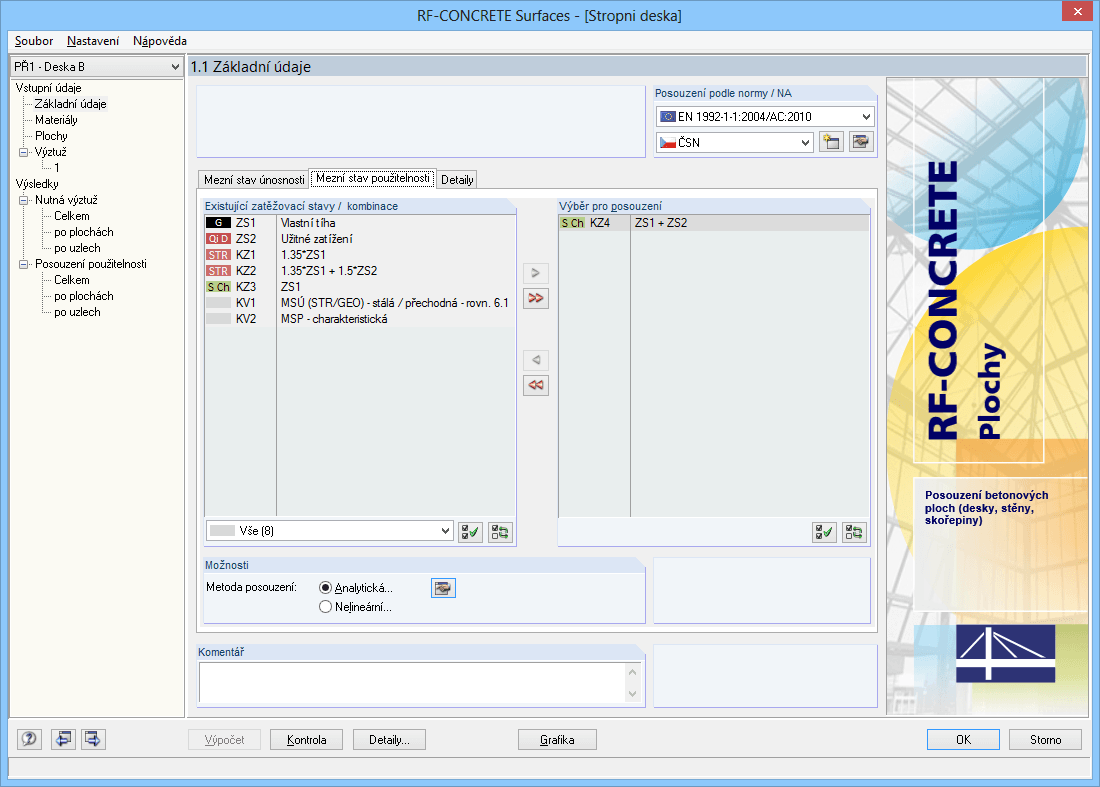The image size is (1100, 787).
Task: Collapse the Posouzení použitelnosti tree node
Action: (23, 264)
